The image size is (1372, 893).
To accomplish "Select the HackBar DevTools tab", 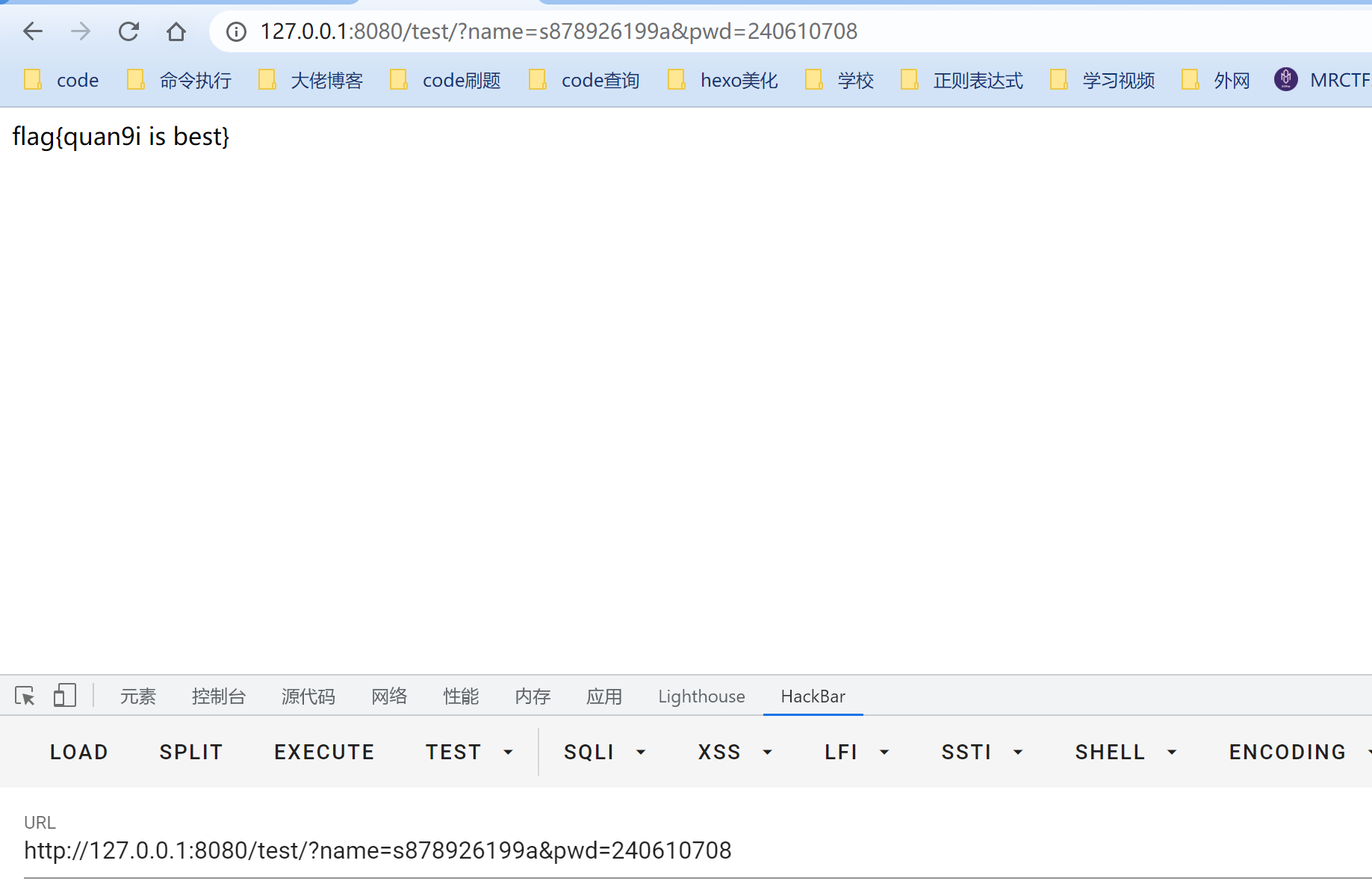I will coord(813,696).
